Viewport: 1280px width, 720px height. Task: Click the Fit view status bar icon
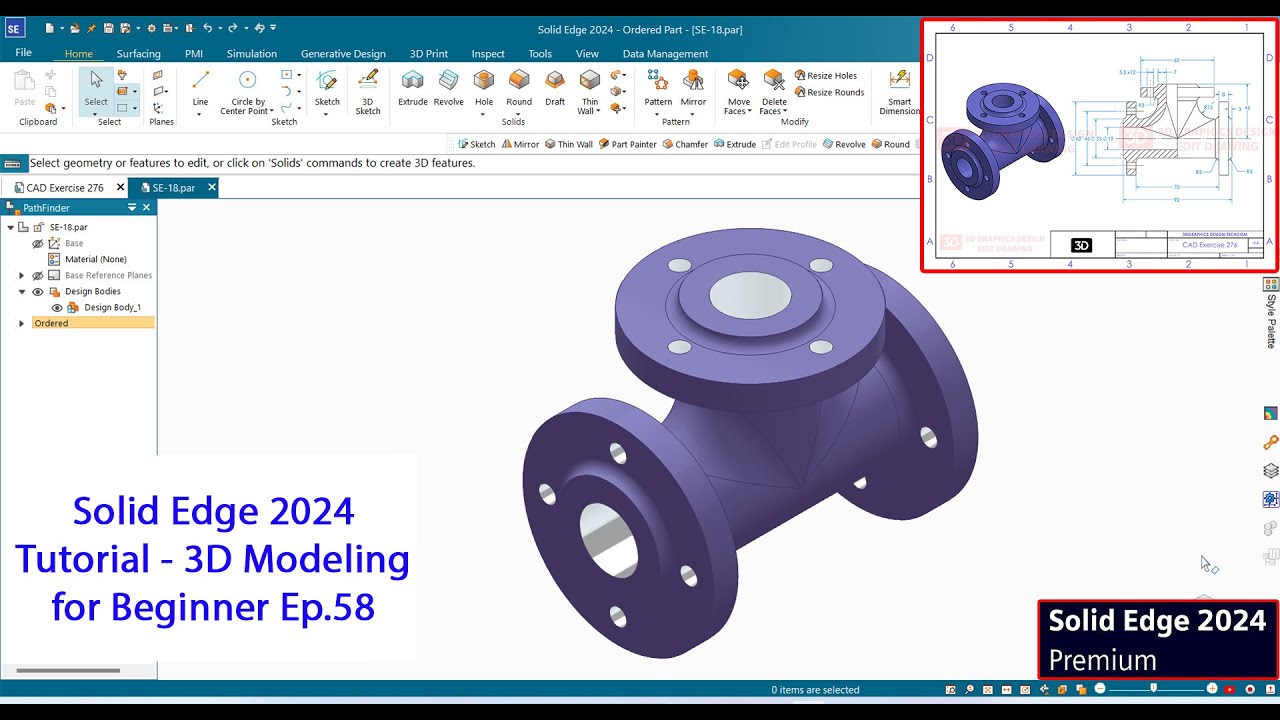pyautogui.click(x=988, y=689)
